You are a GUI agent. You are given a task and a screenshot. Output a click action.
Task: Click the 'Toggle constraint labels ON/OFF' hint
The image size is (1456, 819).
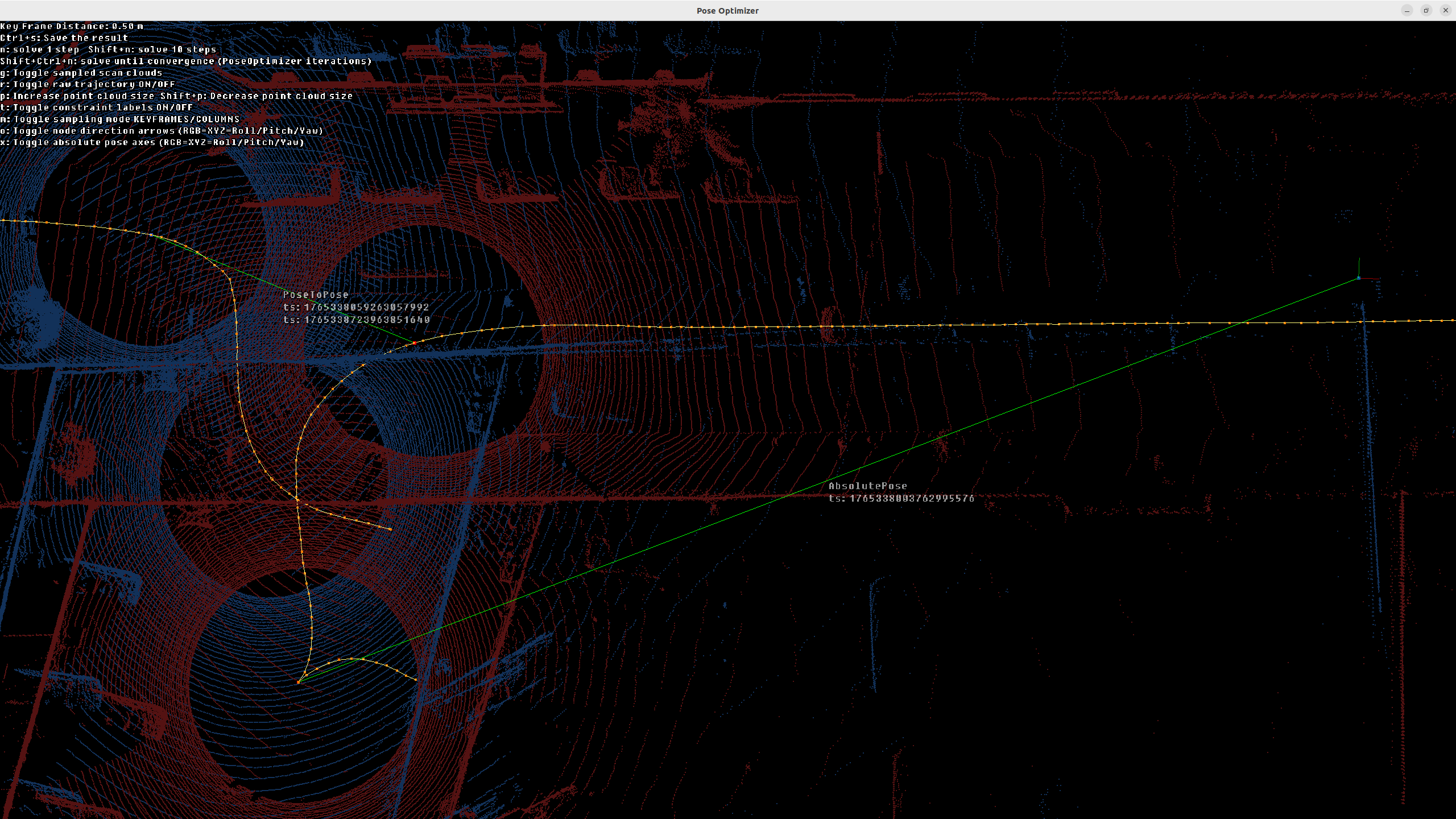point(96,107)
